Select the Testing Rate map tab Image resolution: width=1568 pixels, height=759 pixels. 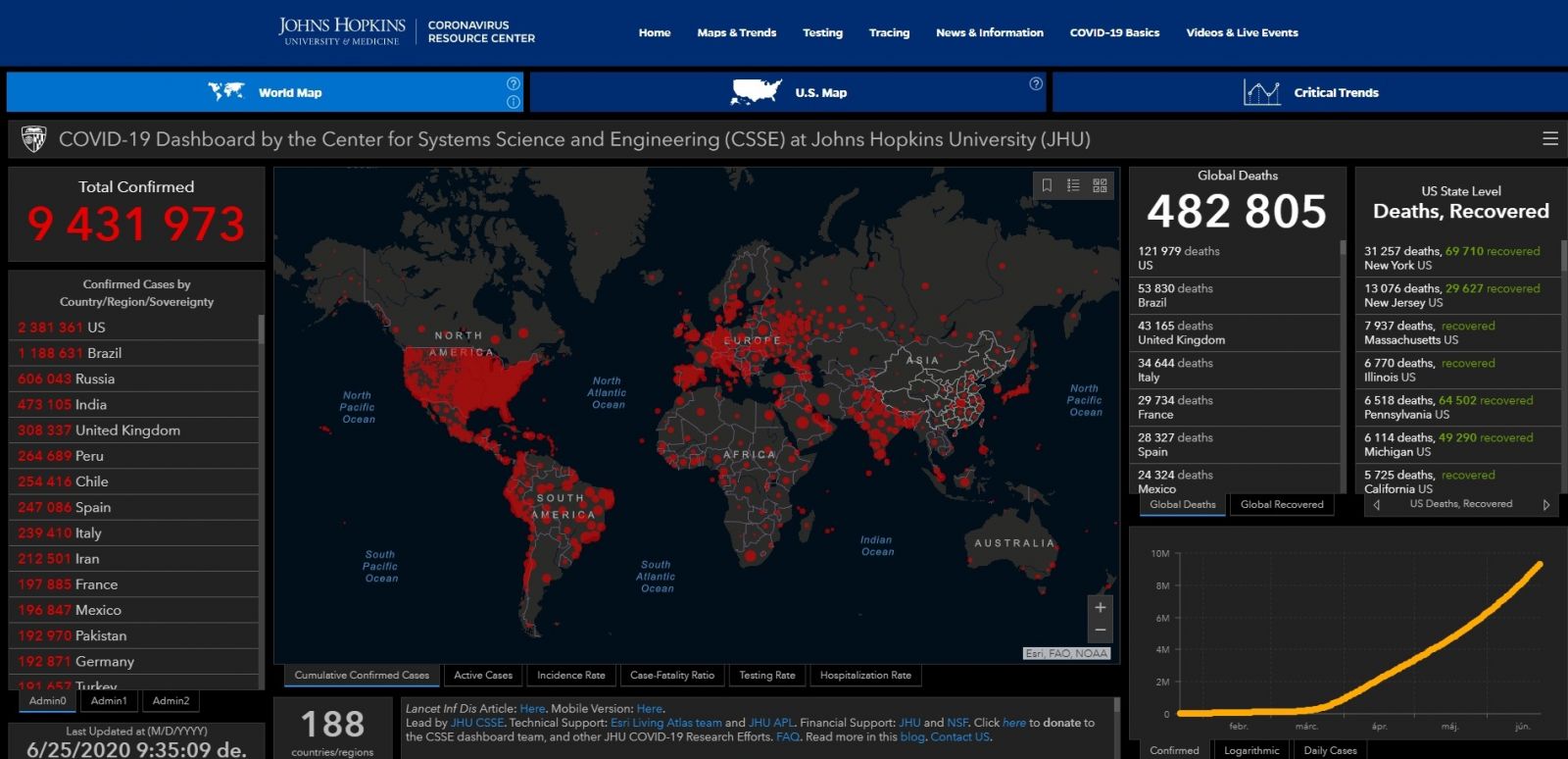click(x=767, y=675)
